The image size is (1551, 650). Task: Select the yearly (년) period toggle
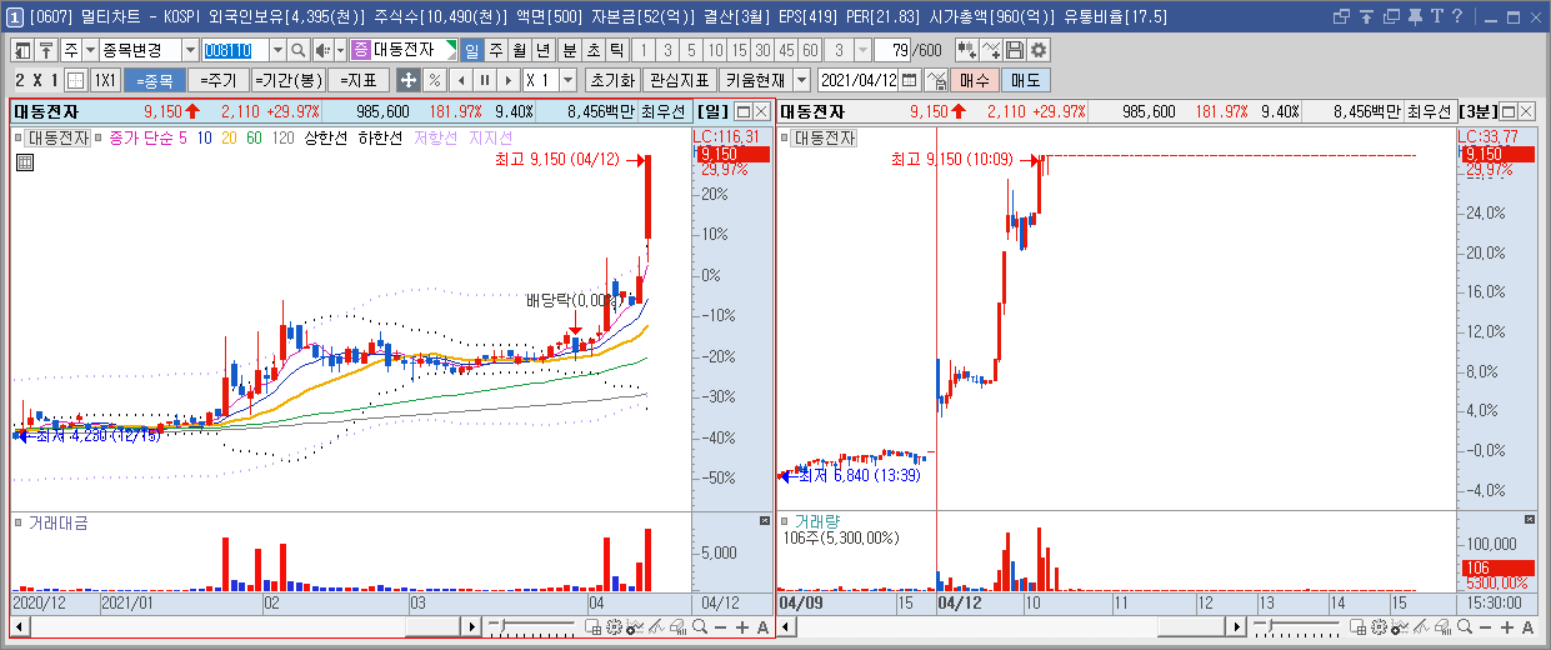(543, 50)
